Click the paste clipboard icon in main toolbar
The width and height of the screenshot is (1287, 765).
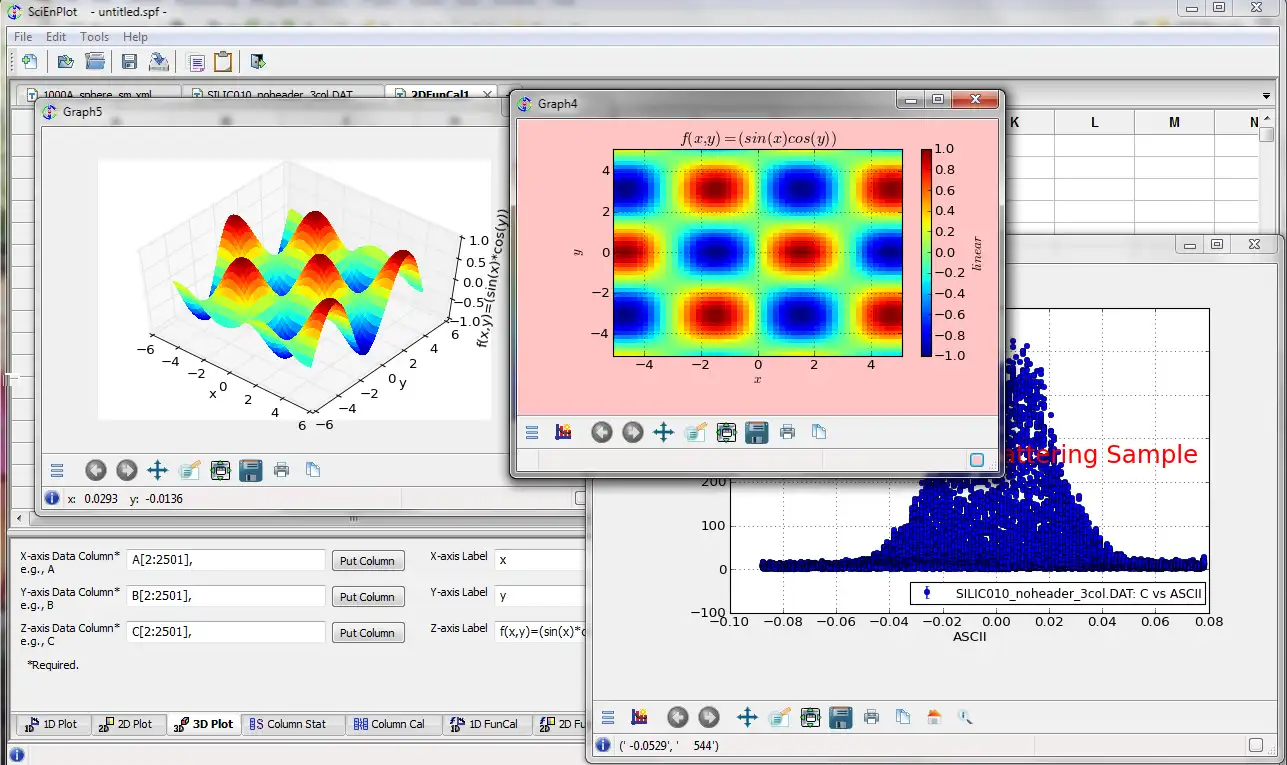(x=222, y=62)
